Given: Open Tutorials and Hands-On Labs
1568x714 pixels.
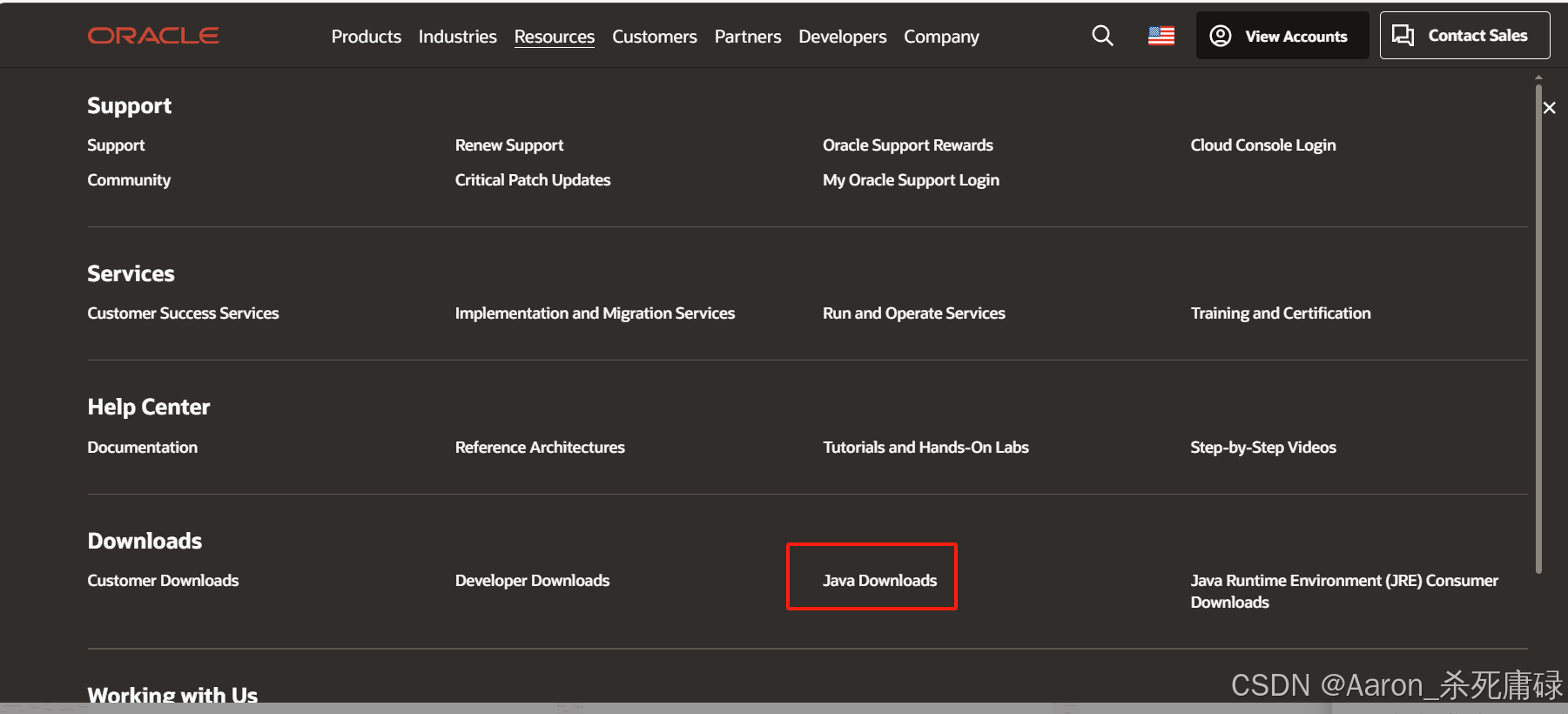Looking at the screenshot, I should (925, 448).
